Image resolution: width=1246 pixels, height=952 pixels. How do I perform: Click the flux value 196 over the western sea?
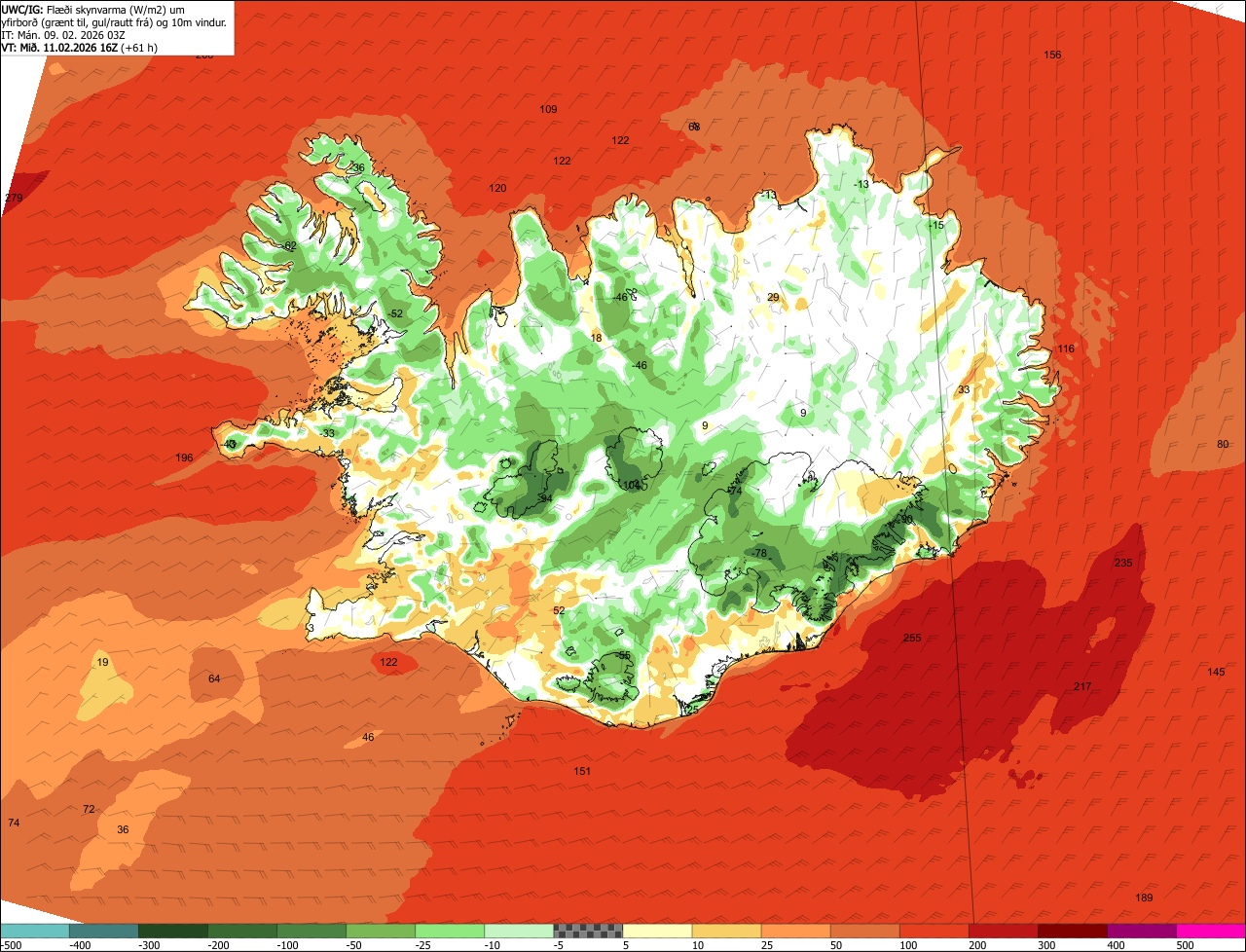(x=184, y=458)
